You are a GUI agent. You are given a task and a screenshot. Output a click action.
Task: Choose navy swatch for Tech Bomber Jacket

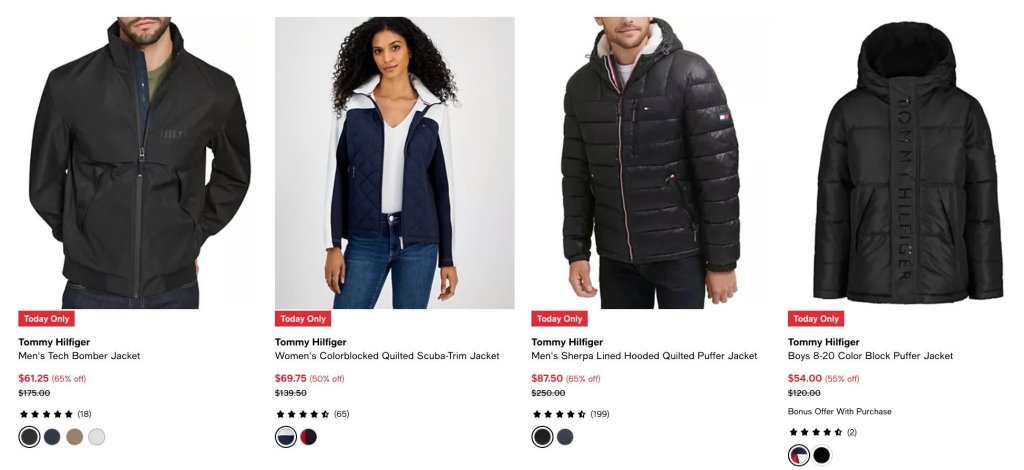52,437
